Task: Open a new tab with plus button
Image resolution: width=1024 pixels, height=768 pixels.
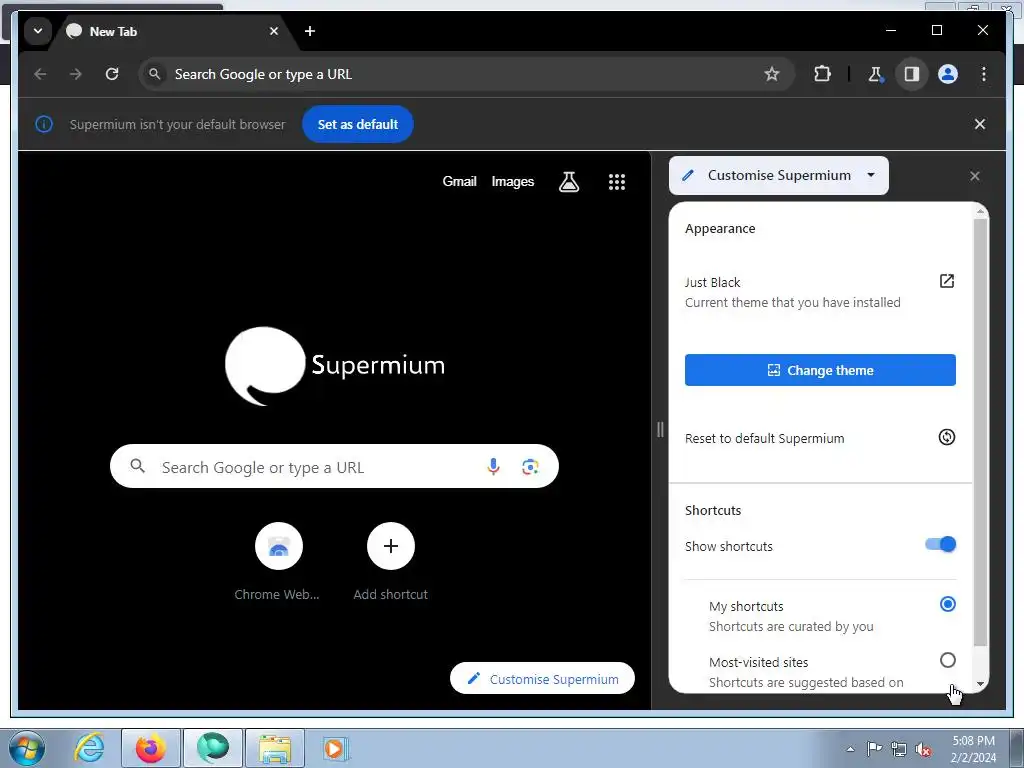Action: 310,31
